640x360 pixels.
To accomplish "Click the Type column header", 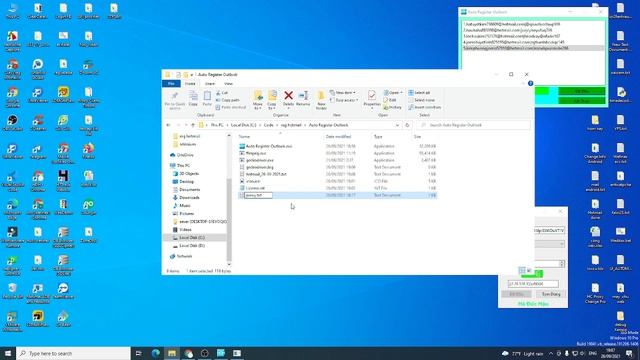I will (378, 137).
